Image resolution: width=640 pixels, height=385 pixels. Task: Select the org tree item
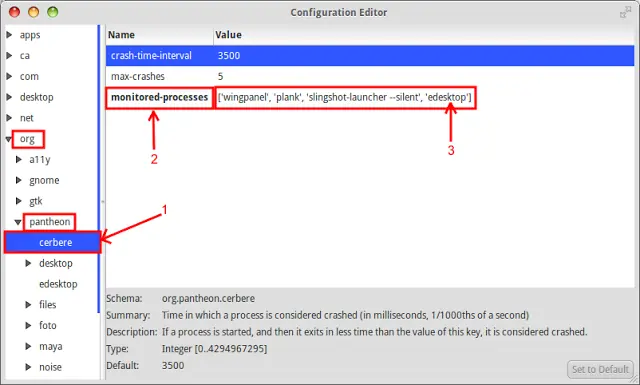pyautogui.click(x=27, y=139)
